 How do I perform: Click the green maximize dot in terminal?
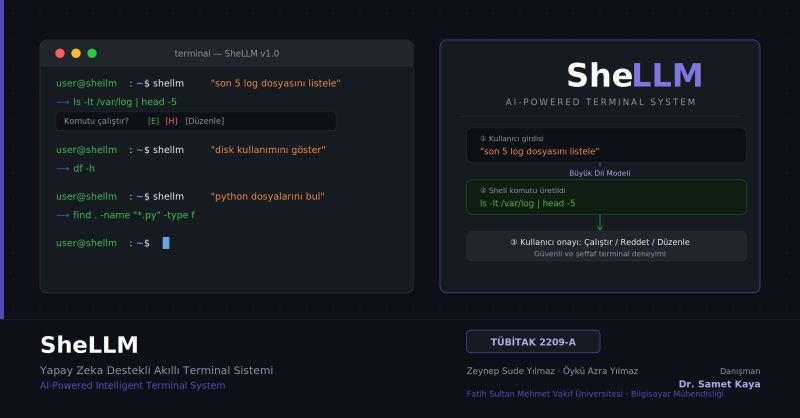pyautogui.click(x=92, y=53)
